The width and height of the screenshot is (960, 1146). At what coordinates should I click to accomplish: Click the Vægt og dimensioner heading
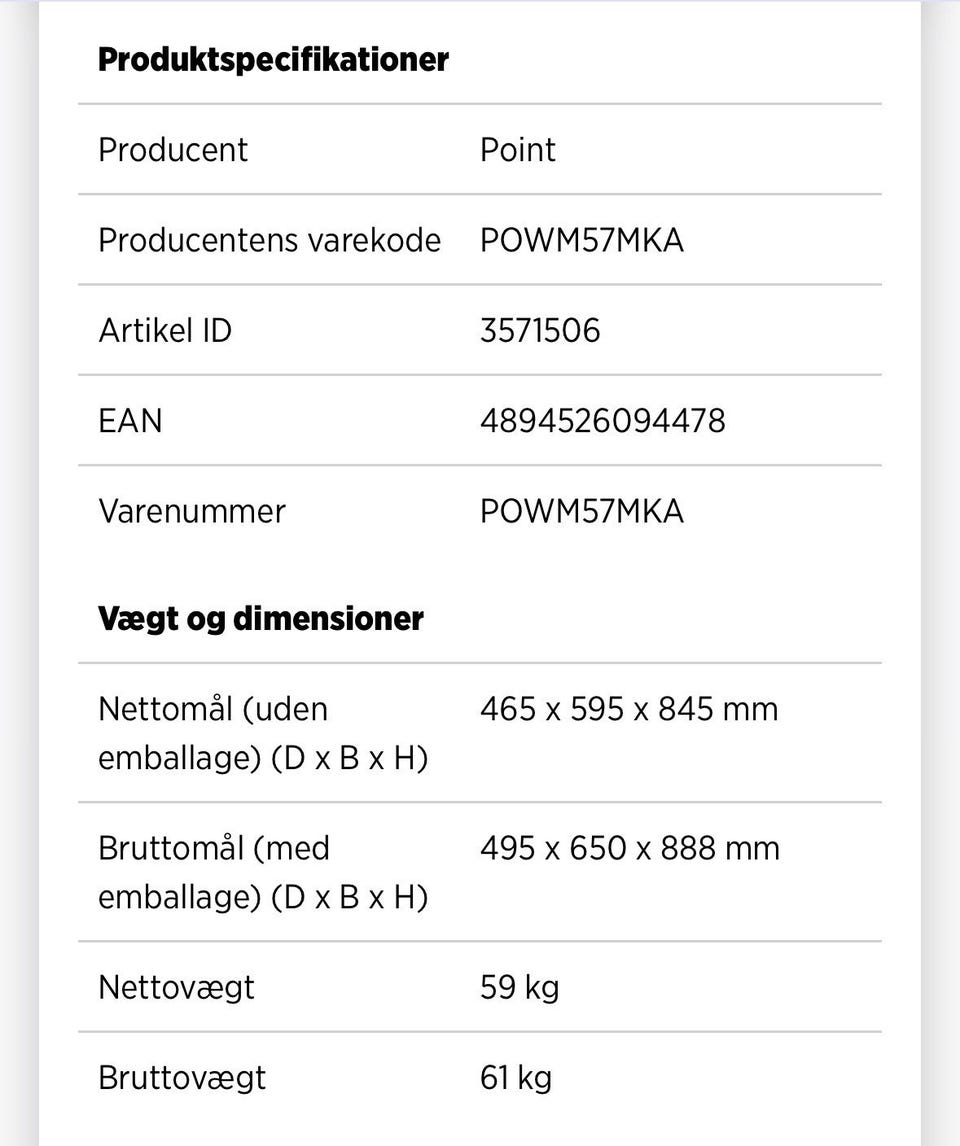pyautogui.click(x=260, y=618)
